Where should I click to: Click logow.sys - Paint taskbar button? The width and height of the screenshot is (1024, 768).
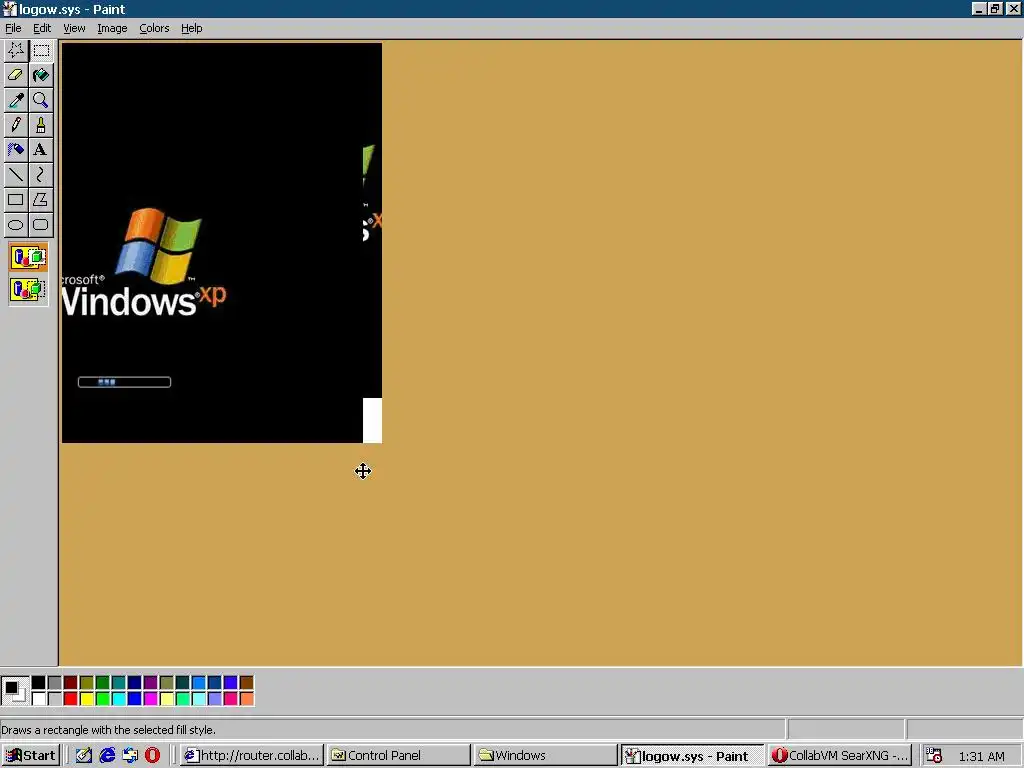pyautogui.click(x=692, y=756)
